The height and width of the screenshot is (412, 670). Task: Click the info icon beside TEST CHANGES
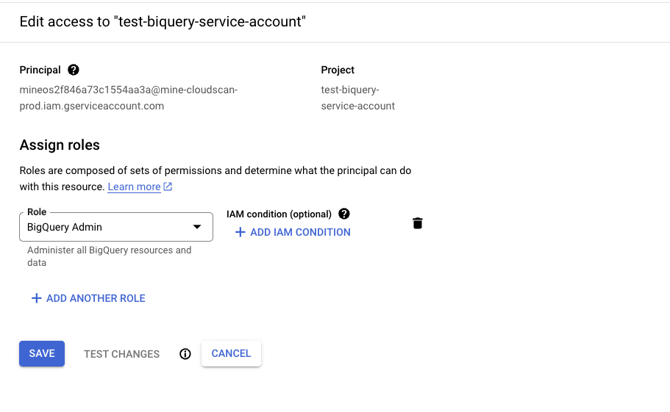(x=185, y=354)
